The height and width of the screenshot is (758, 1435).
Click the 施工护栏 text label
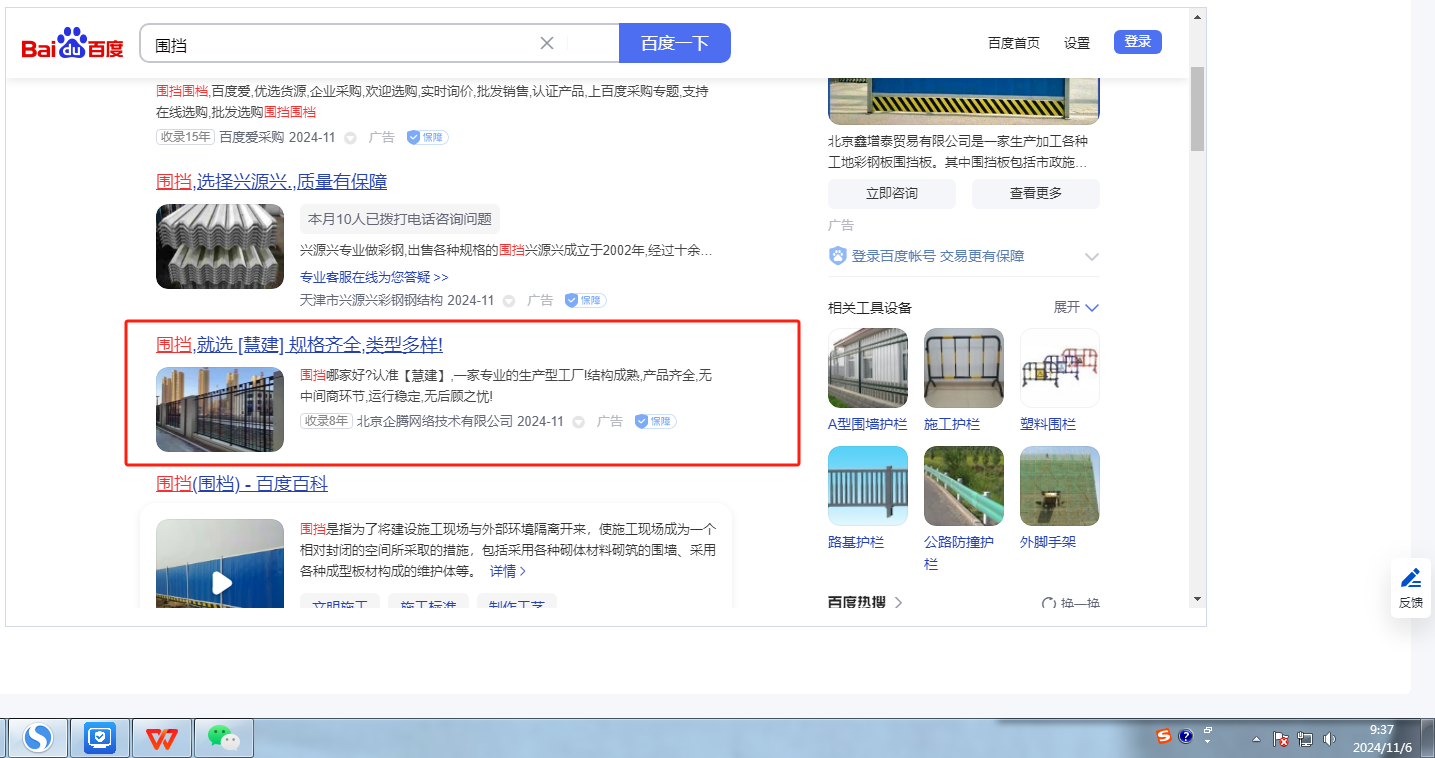[x=950, y=424]
